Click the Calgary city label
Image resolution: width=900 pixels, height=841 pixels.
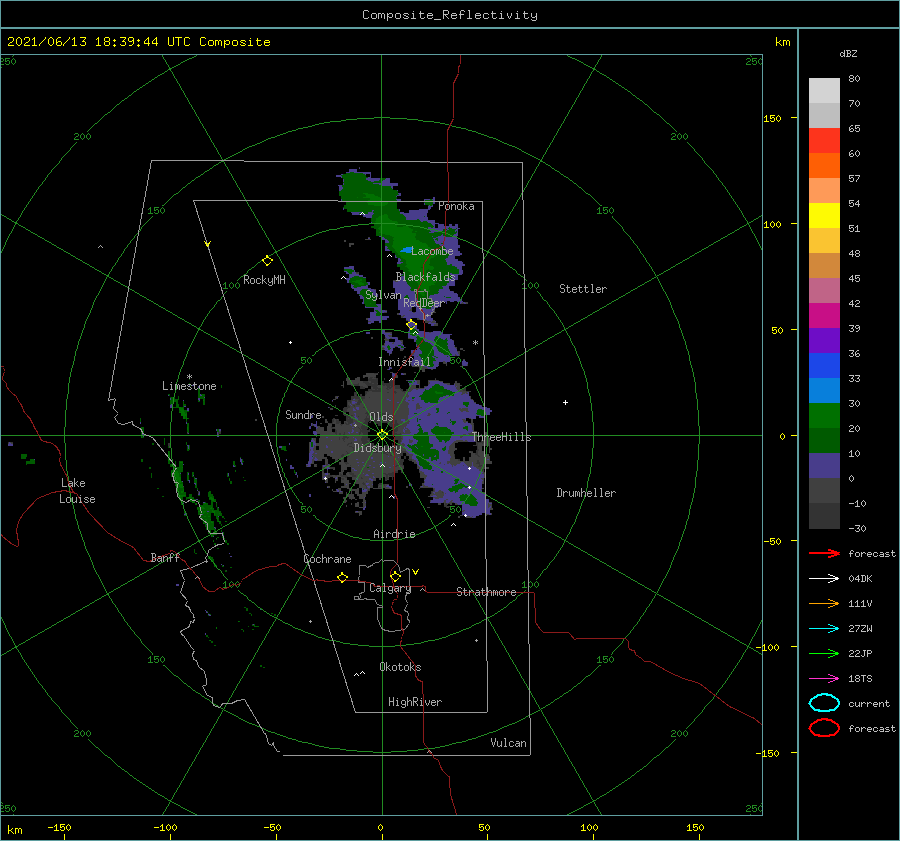coord(390,588)
